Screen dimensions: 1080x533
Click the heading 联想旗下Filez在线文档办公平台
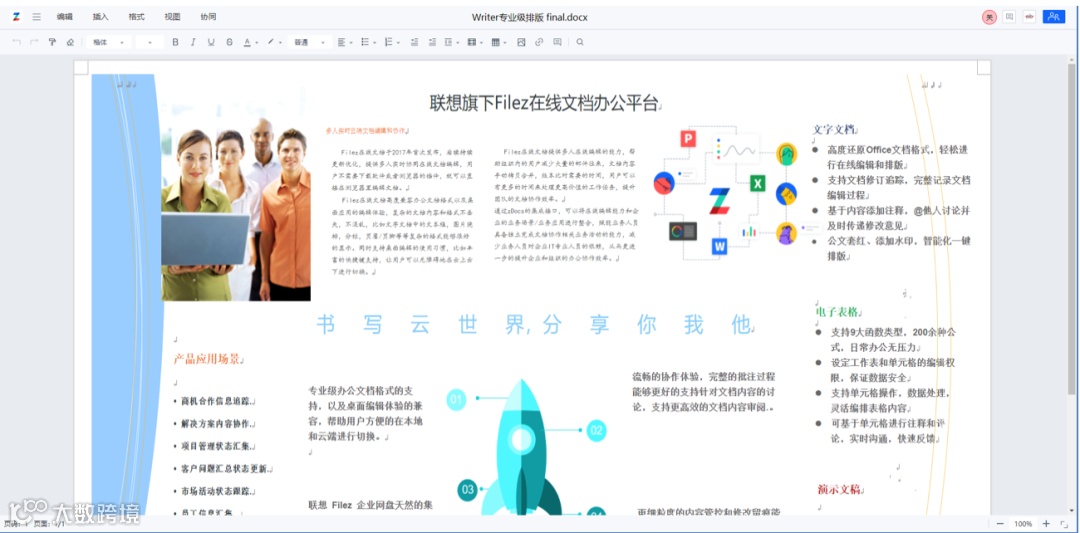pyautogui.click(x=544, y=103)
